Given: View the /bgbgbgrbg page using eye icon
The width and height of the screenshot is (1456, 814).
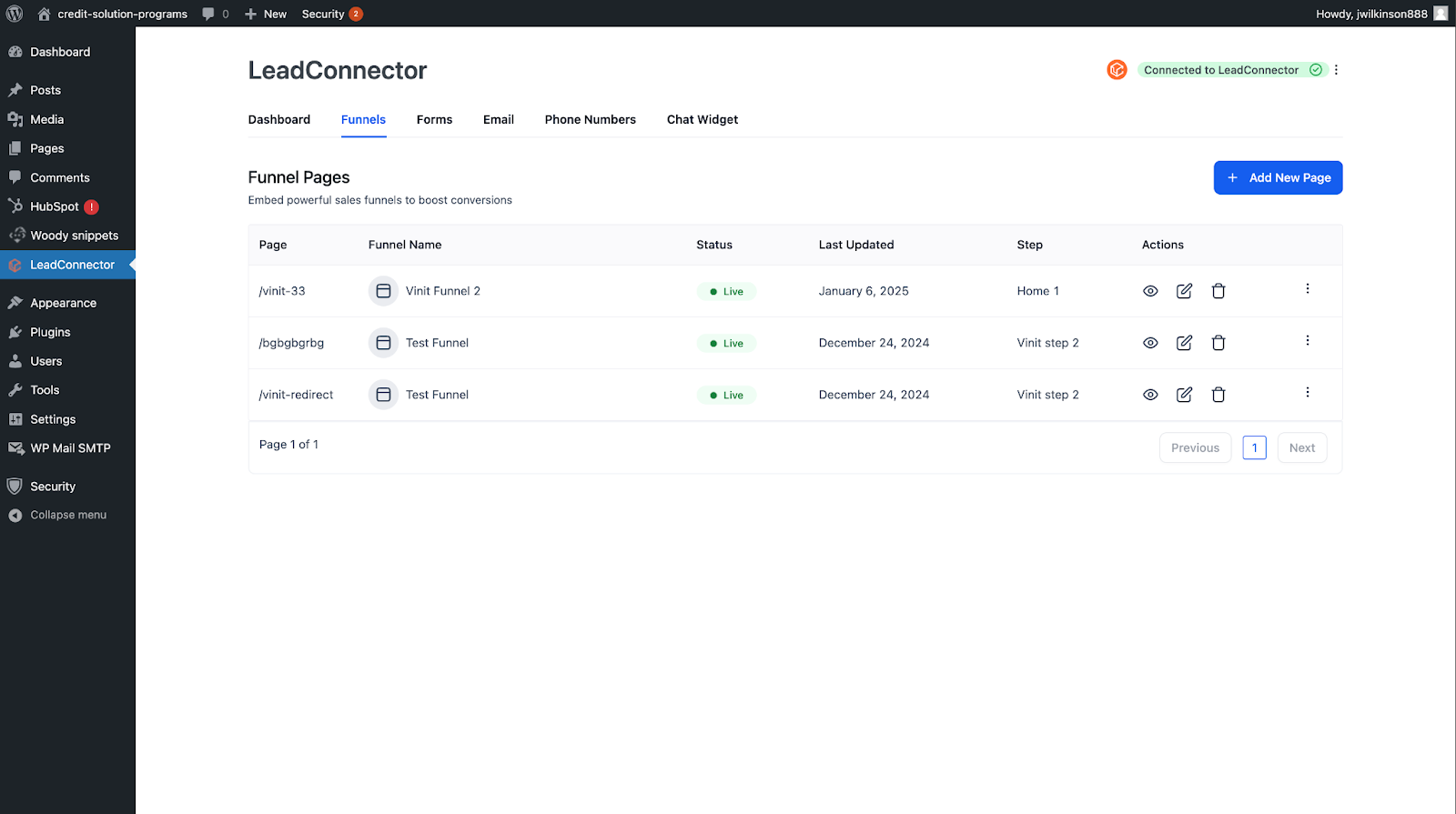Looking at the screenshot, I should (x=1150, y=343).
